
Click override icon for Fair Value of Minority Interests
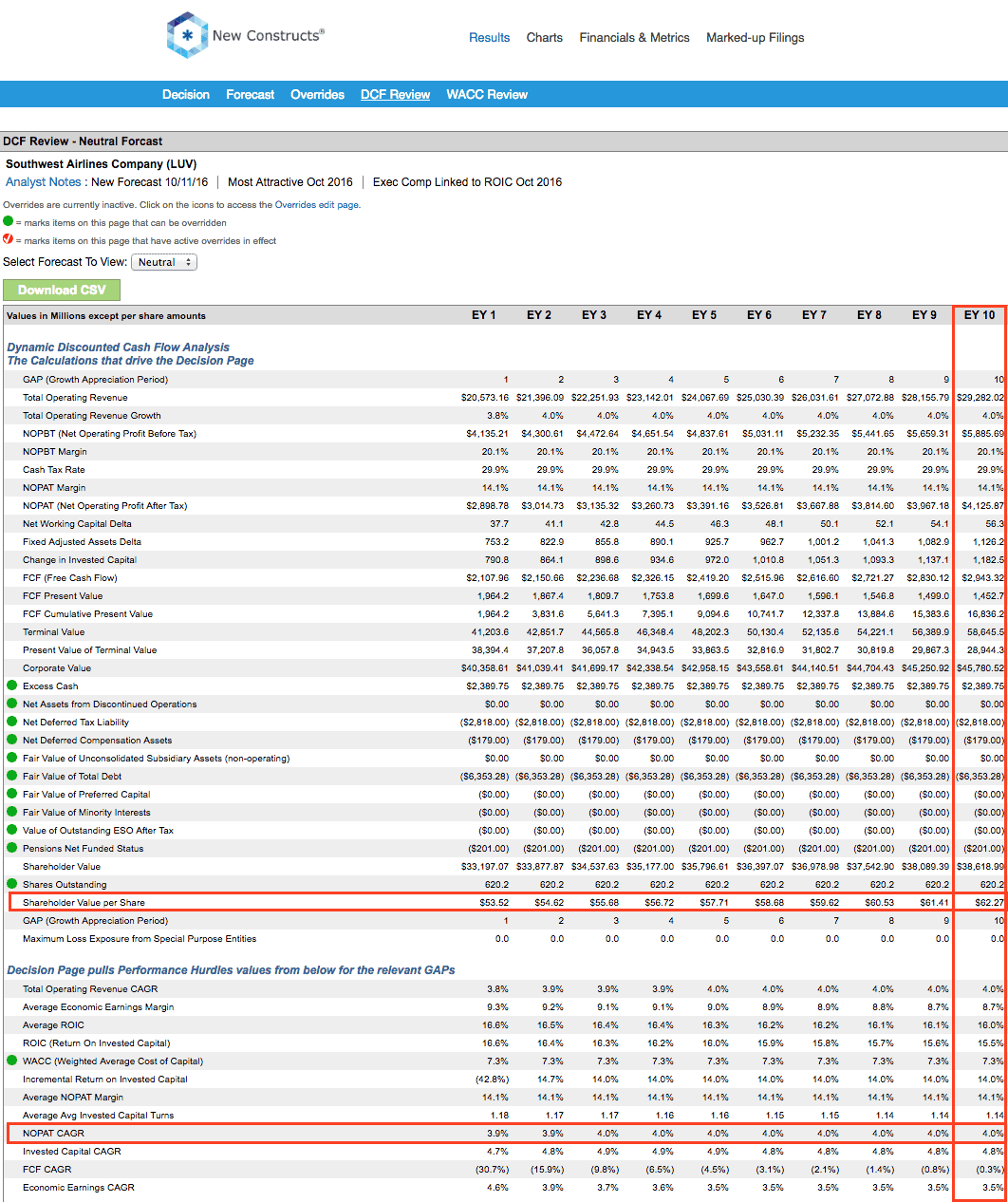[12, 812]
